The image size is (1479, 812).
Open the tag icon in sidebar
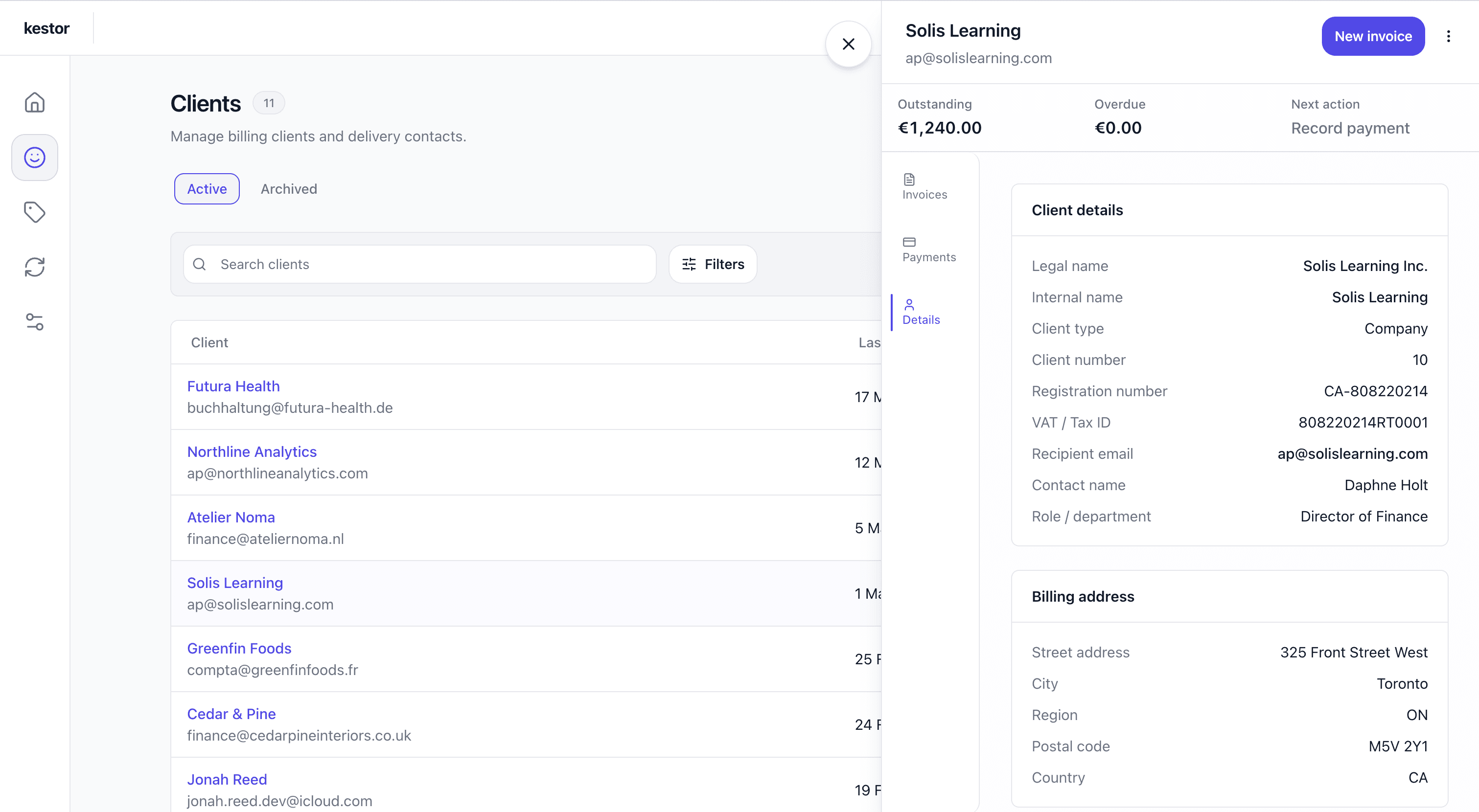(34, 212)
